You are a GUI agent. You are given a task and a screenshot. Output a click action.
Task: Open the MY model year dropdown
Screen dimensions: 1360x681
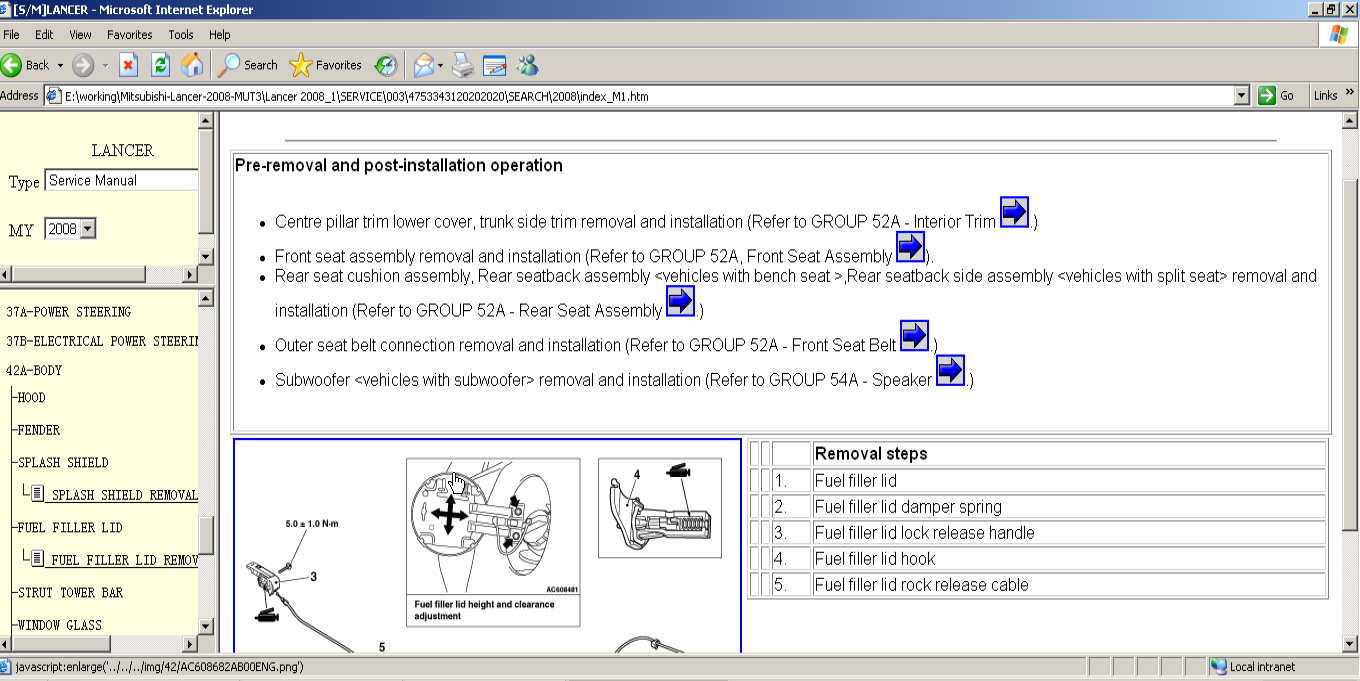click(87, 229)
